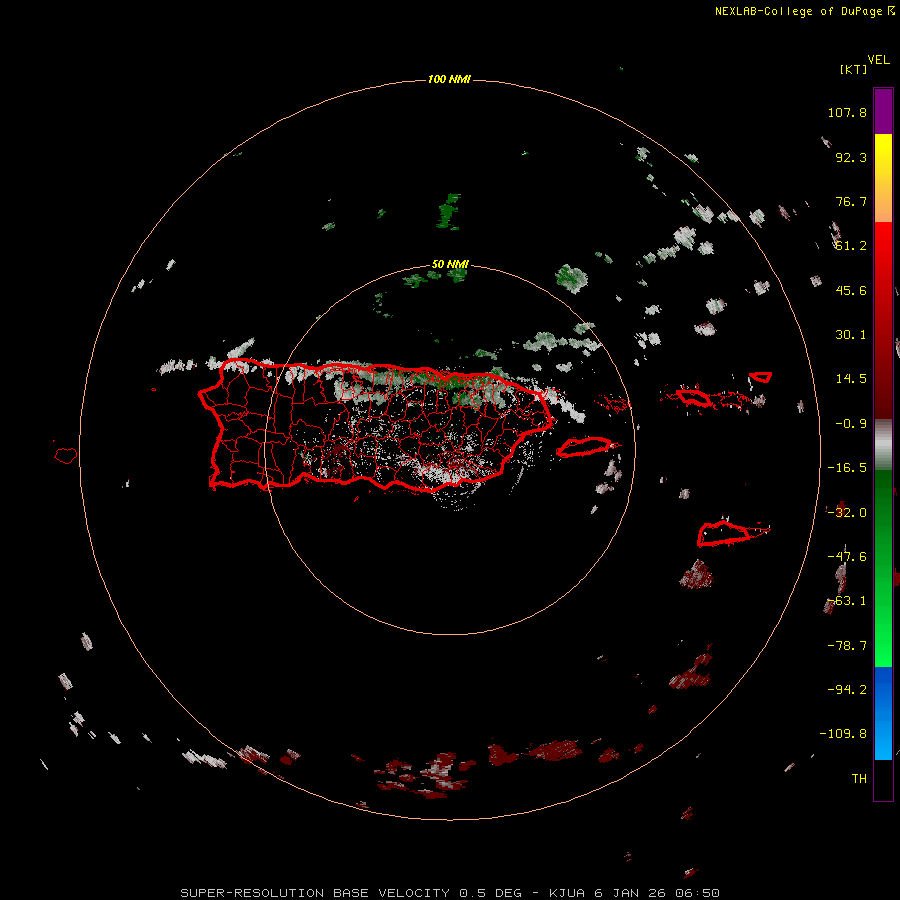This screenshot has height=900, width=900.
Task: Click the -94.2 scale value
Action: point(847,689)
